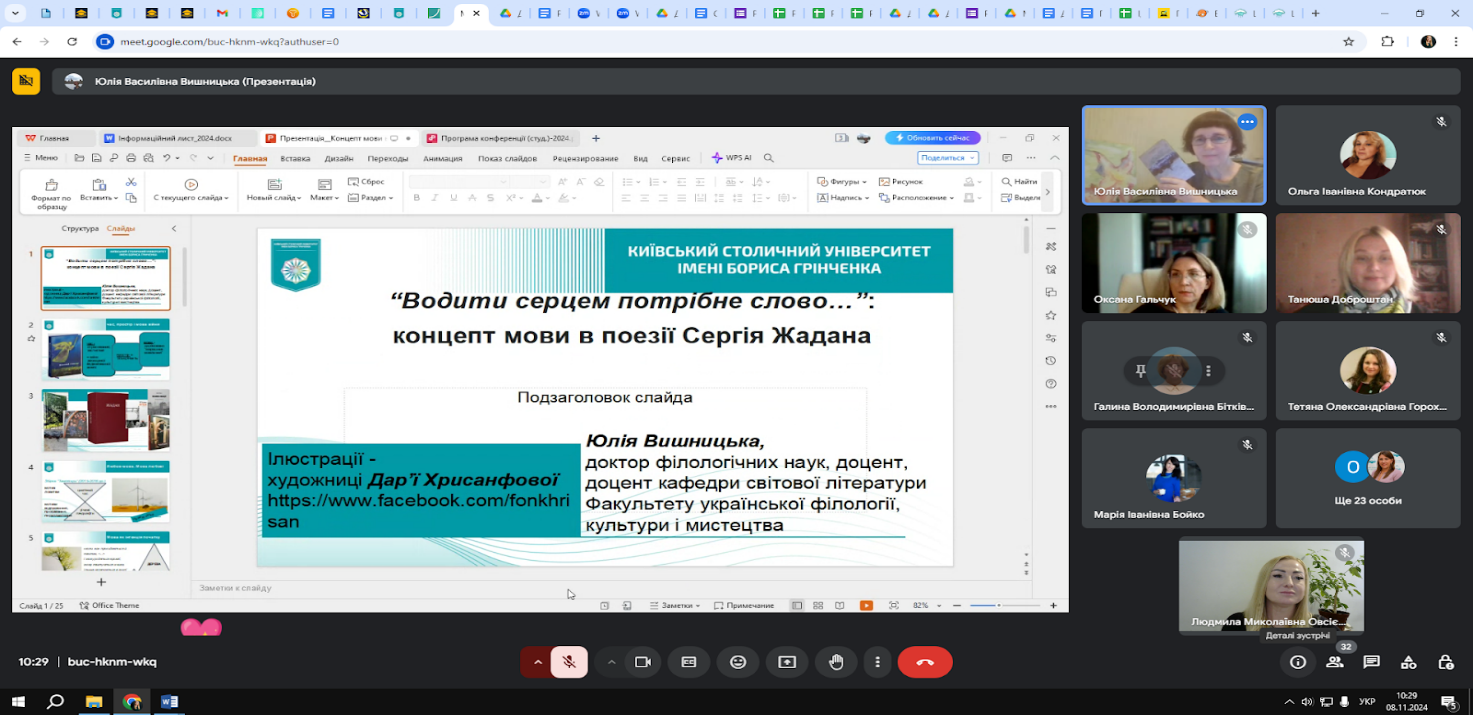Turn on closed captions
Image resolution: width=1473 pixels, height=715 pixels.
(689, 662)
